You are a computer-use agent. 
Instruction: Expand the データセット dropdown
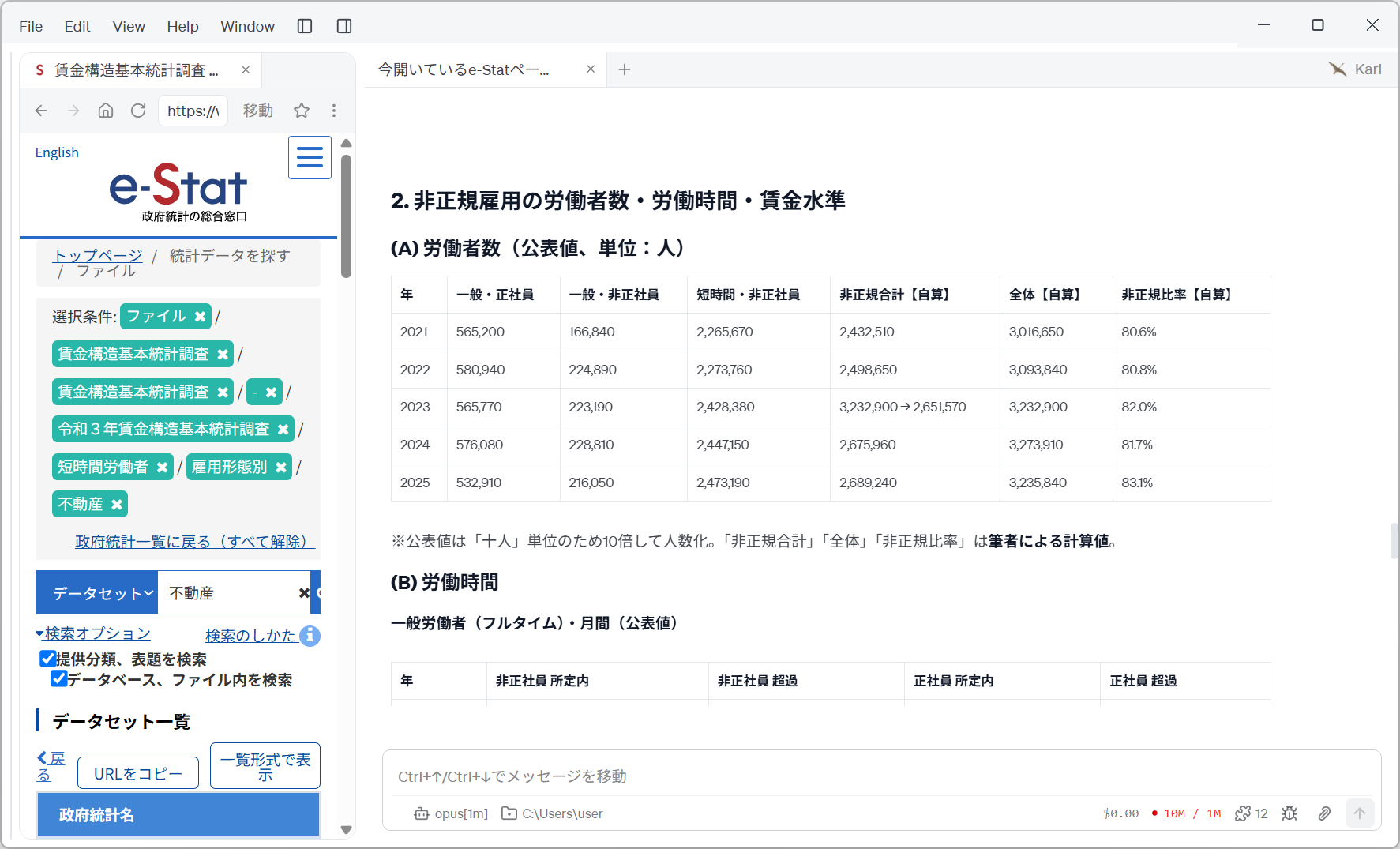pos(98,593)
